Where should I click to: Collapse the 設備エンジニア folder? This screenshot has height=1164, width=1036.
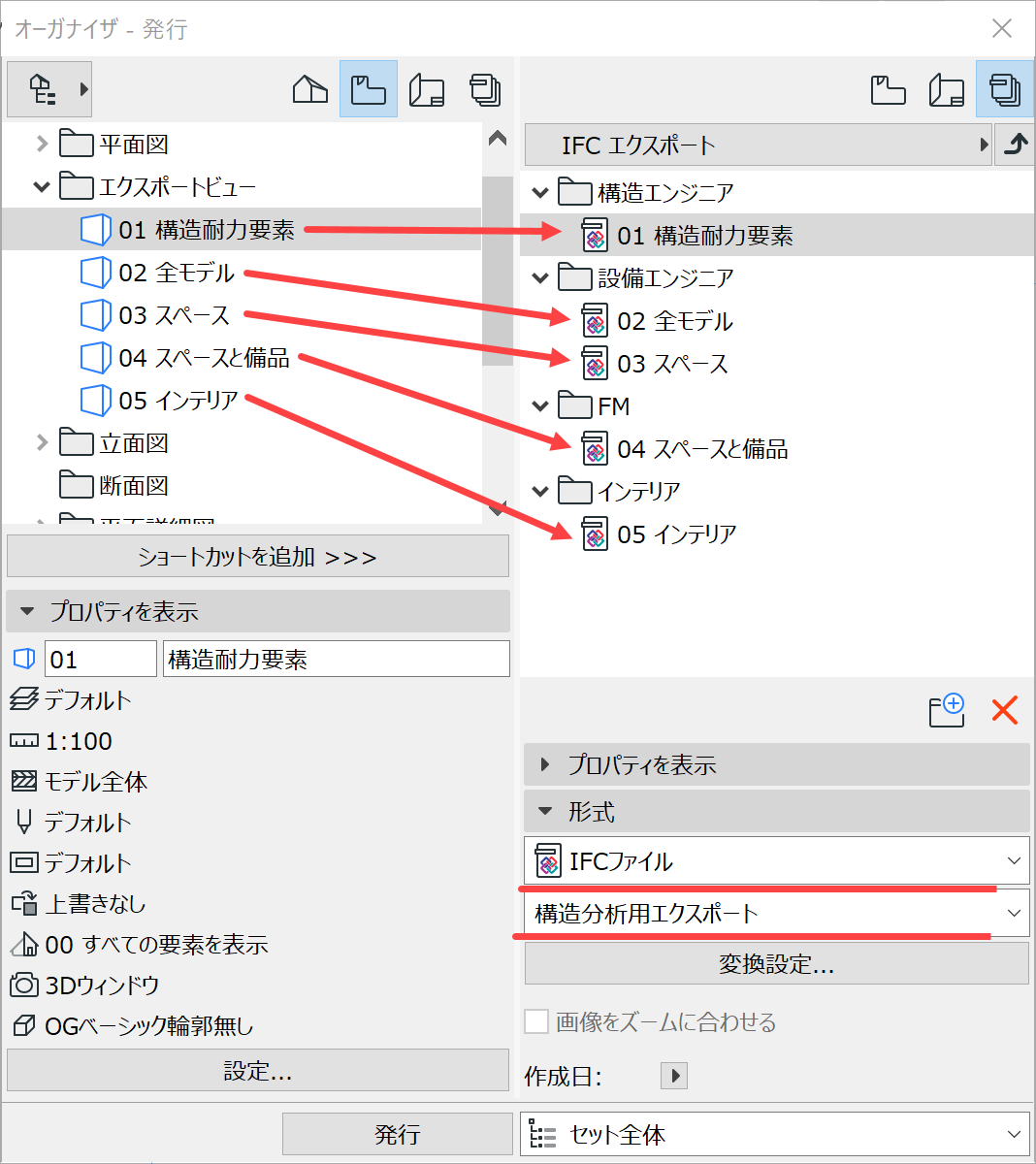pyautogui.click(x=540, y=278)
